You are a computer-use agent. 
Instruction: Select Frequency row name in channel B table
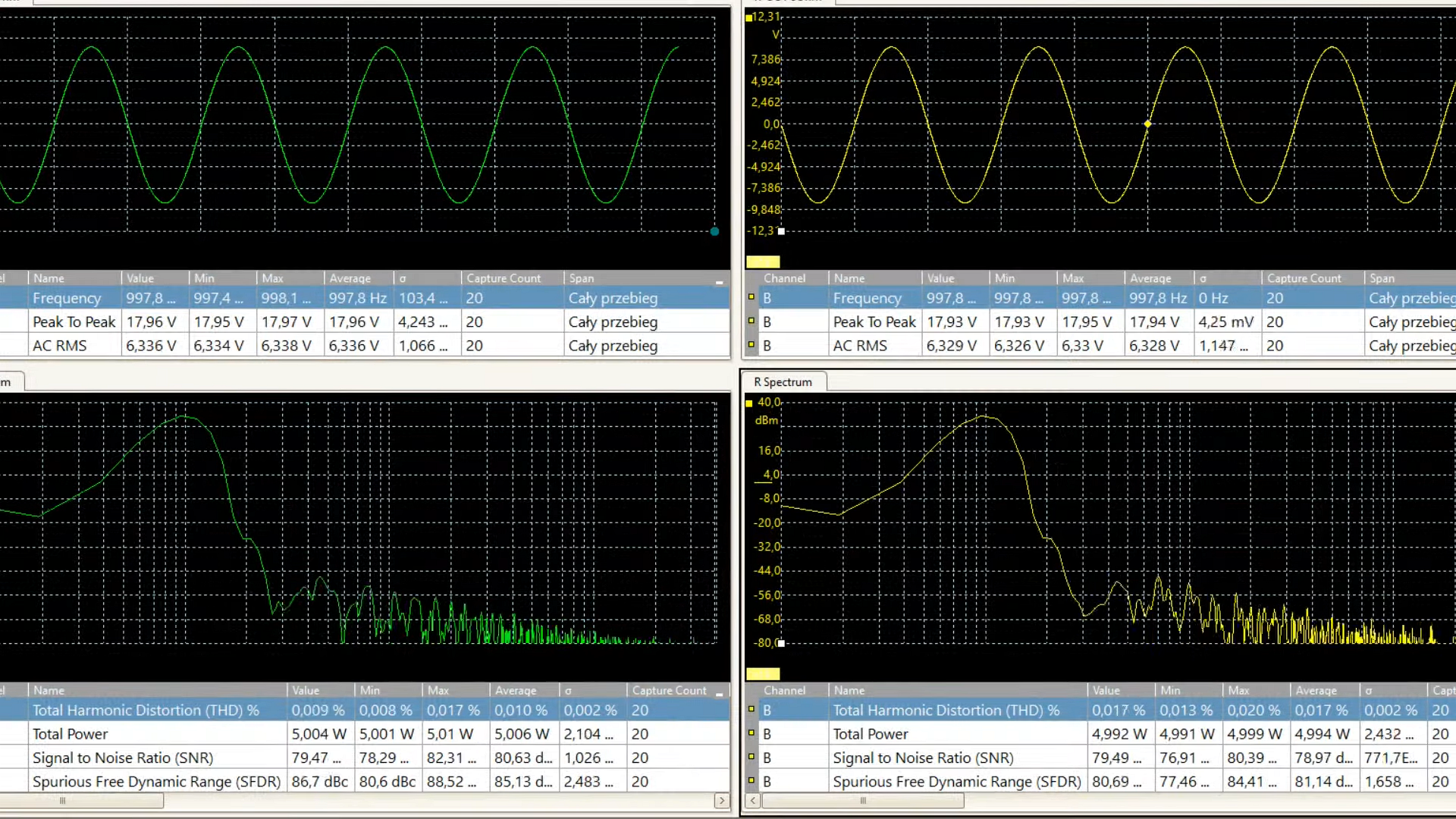point(868,298)
